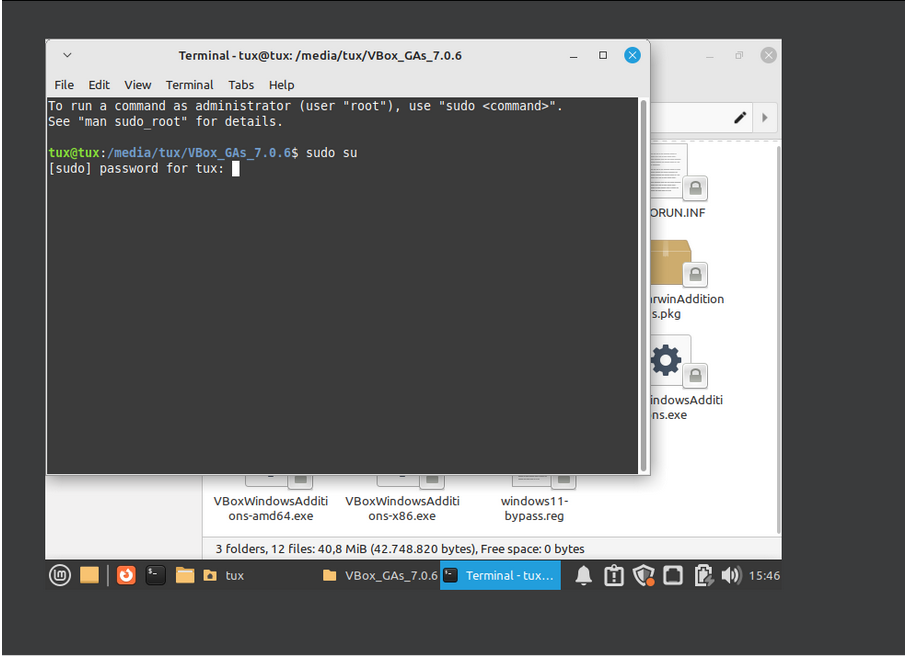Launch the terminal from the panel launcher
906x656 pixels.
pos(155,575)
